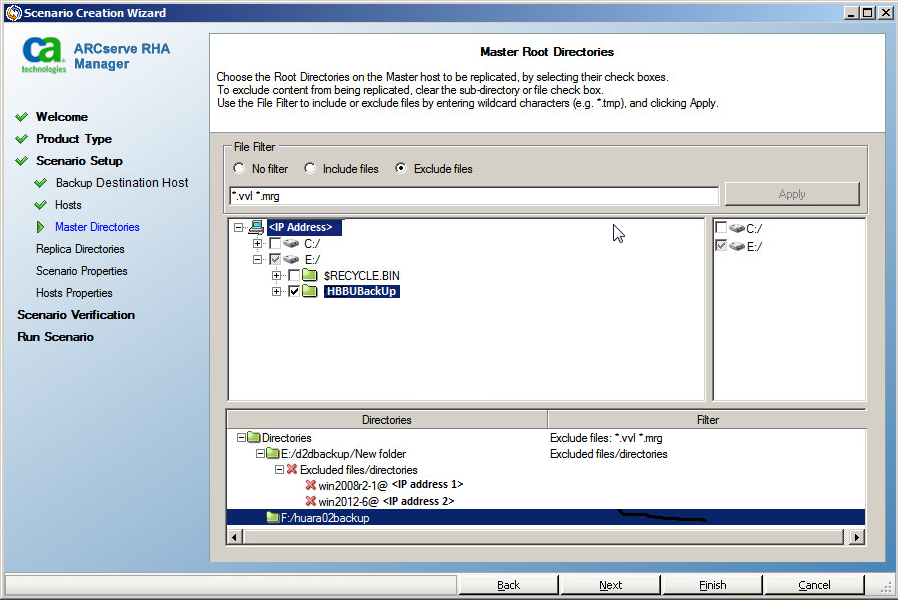898x600 pixels.
Task: Expand the HBBUBackUp folder node
Action: (x=277, y=291)
